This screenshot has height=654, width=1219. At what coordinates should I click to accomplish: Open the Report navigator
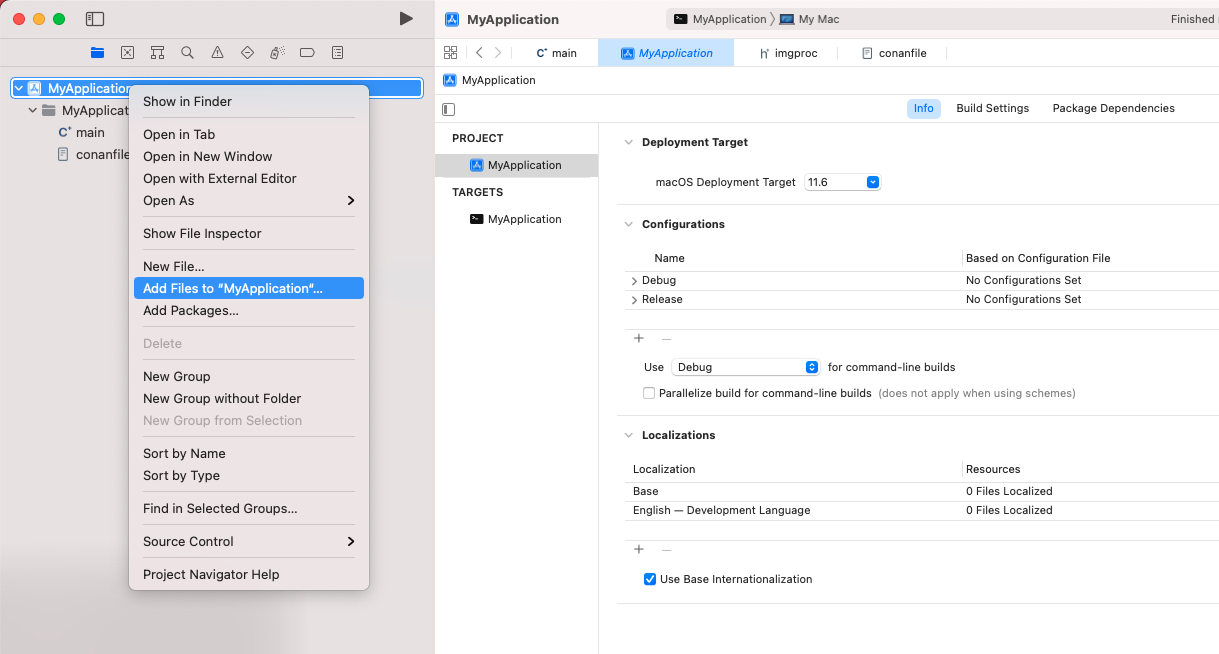coord(337,52)
